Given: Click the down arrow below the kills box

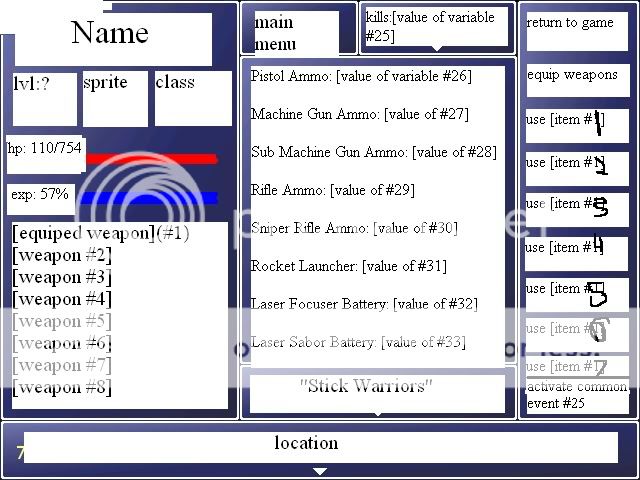Looking at the screenshot, I should coord(437,47).
